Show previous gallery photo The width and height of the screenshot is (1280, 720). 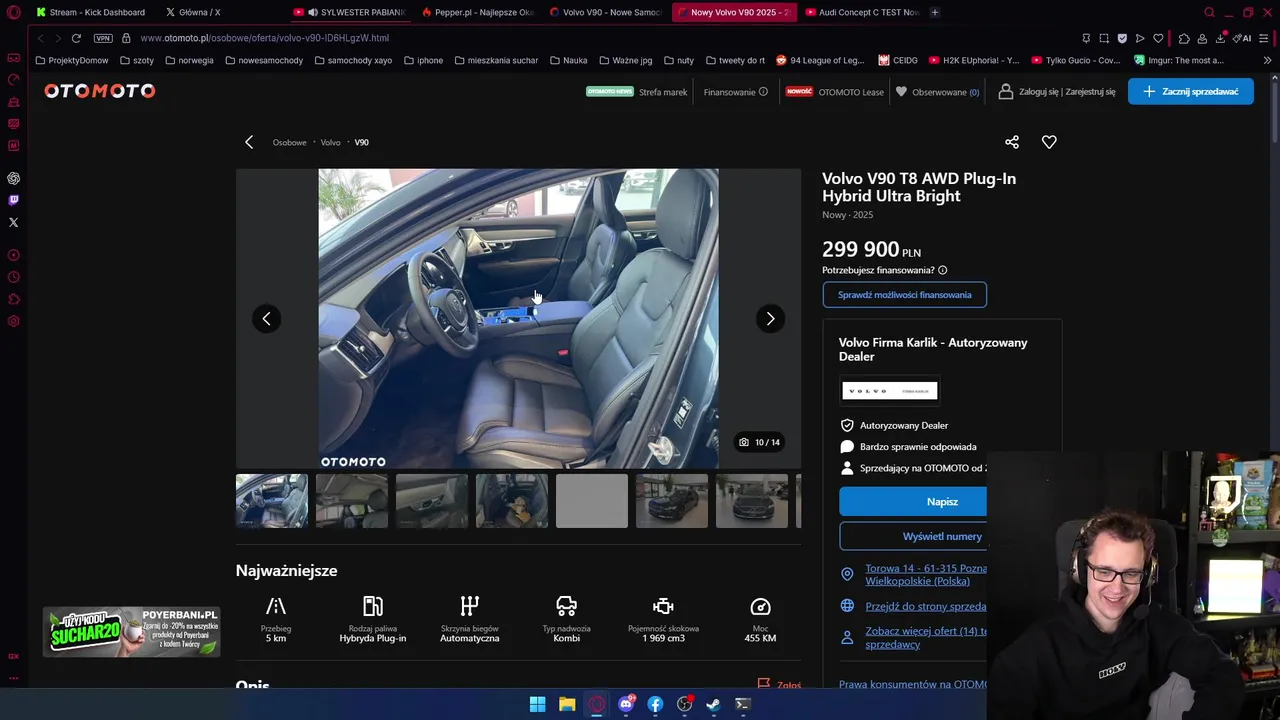tap(266, 318)
